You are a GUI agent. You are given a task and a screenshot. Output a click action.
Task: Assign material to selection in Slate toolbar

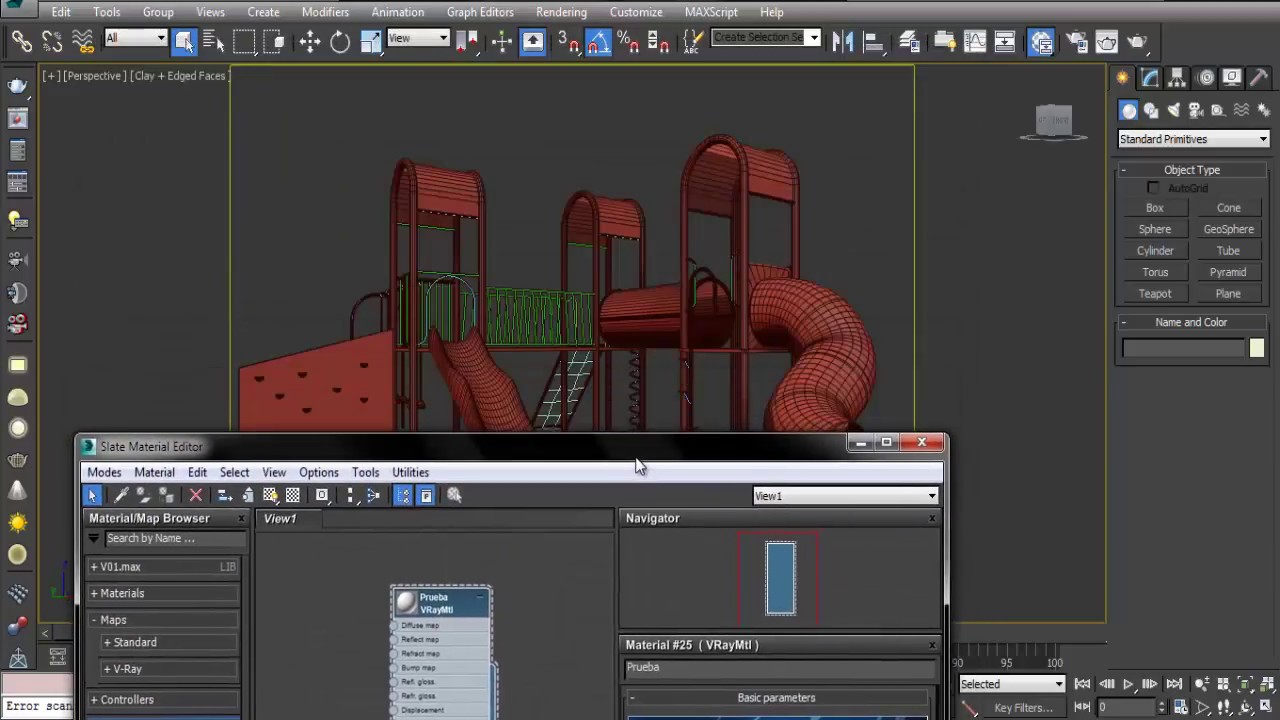click(167, 495)
